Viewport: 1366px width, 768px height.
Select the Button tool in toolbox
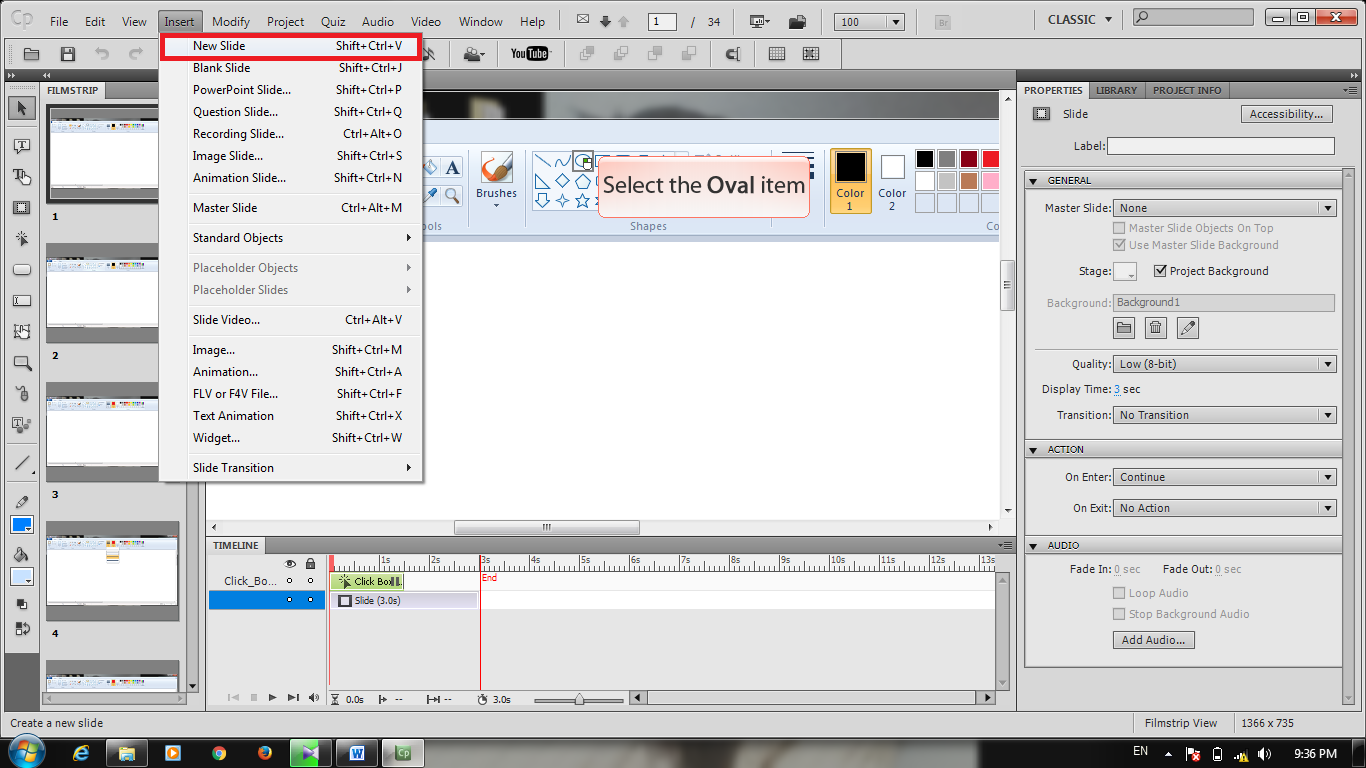[22, 270]
